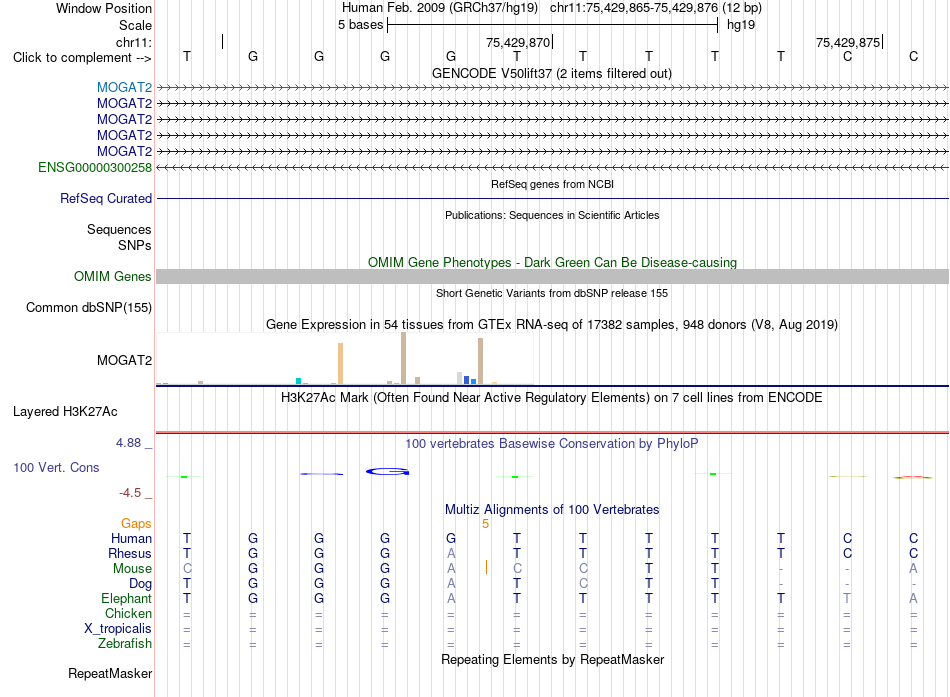
Task: Click the orange gap number 5
Action: click(x=485, y=524)
